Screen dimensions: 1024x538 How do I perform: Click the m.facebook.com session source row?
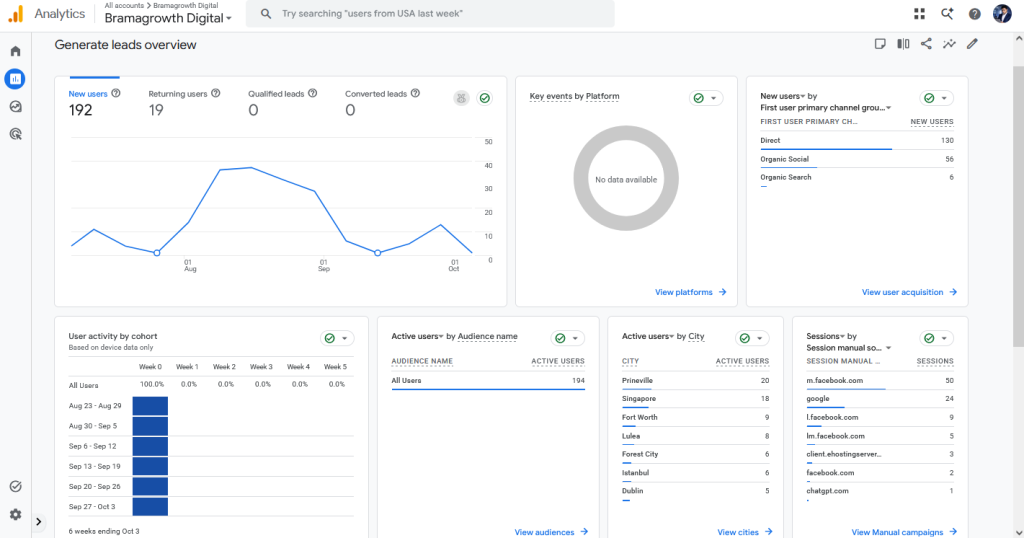point(880,381)
